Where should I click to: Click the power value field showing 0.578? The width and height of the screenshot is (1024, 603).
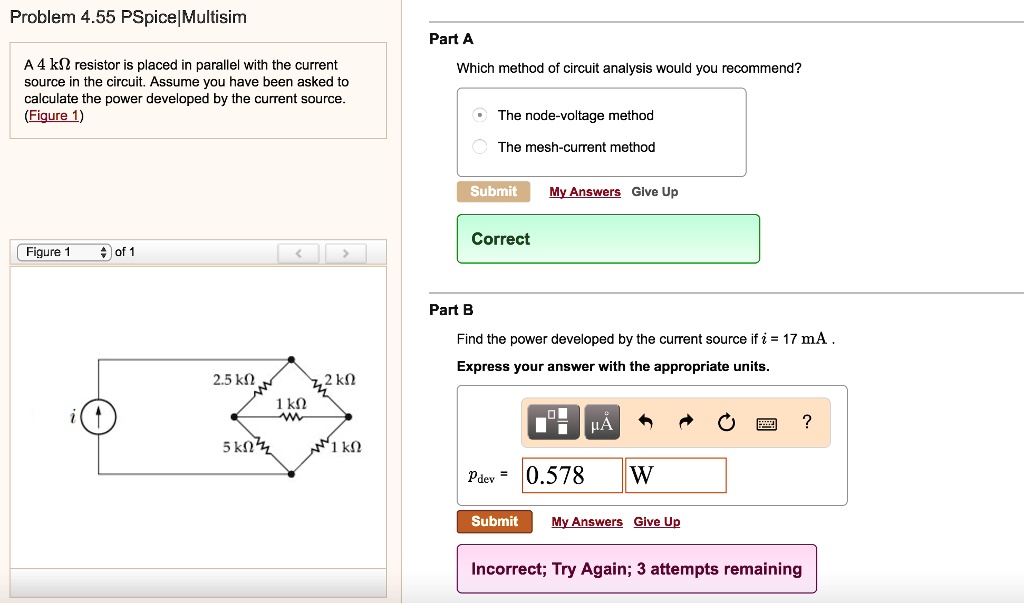coord(572,475)
